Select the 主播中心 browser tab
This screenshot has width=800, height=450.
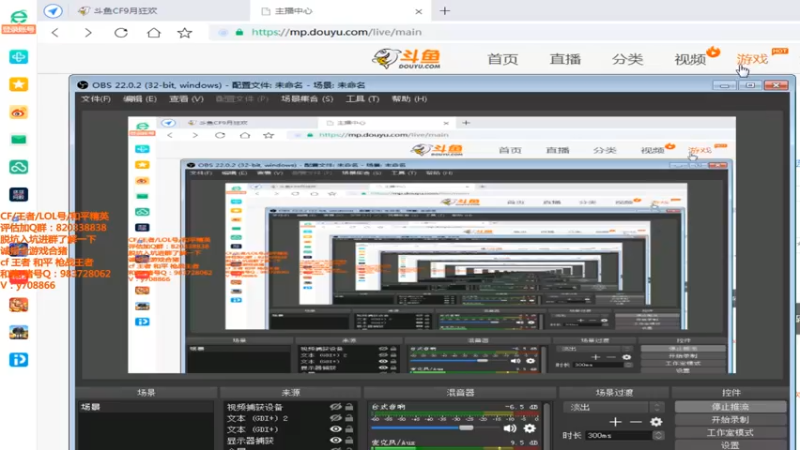pos(339,11)
